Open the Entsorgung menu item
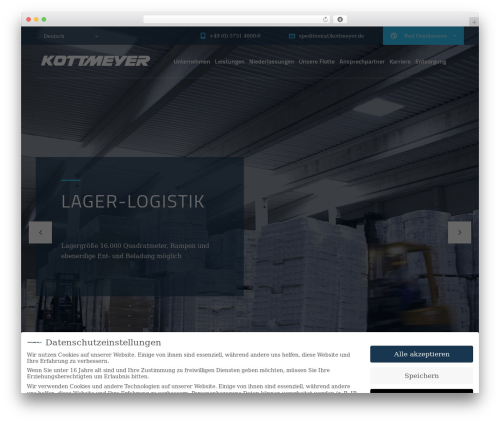 pyautogui.click(x=431, y=62)
